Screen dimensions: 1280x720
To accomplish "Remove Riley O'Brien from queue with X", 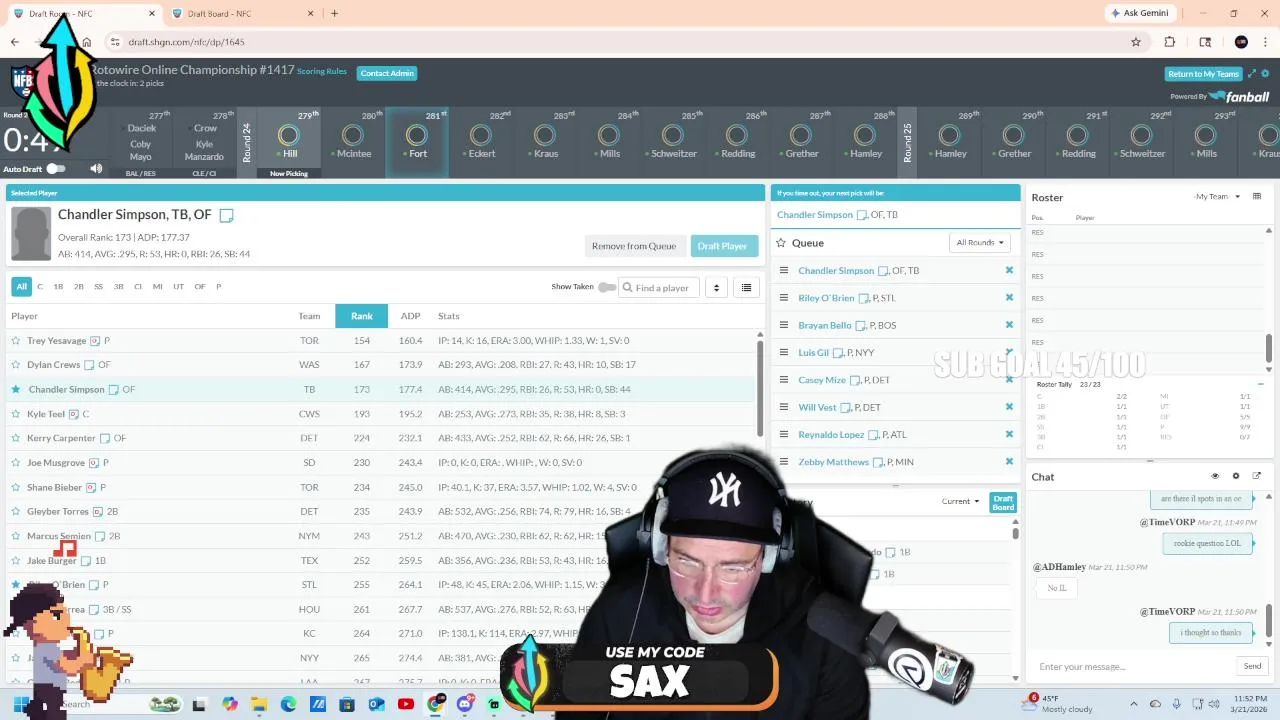I will point(1009,298).
